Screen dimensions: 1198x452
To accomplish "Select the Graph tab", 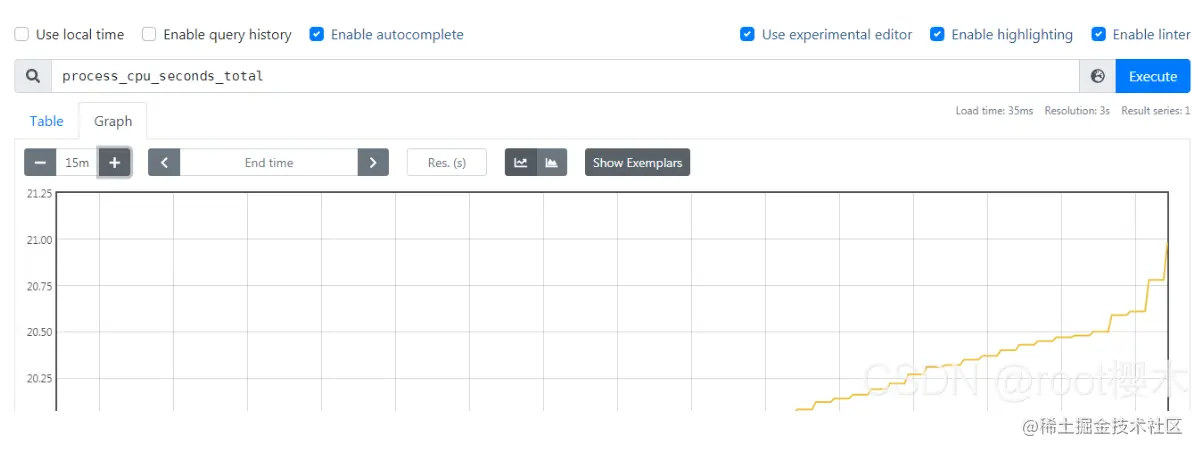I will [113, 121].
